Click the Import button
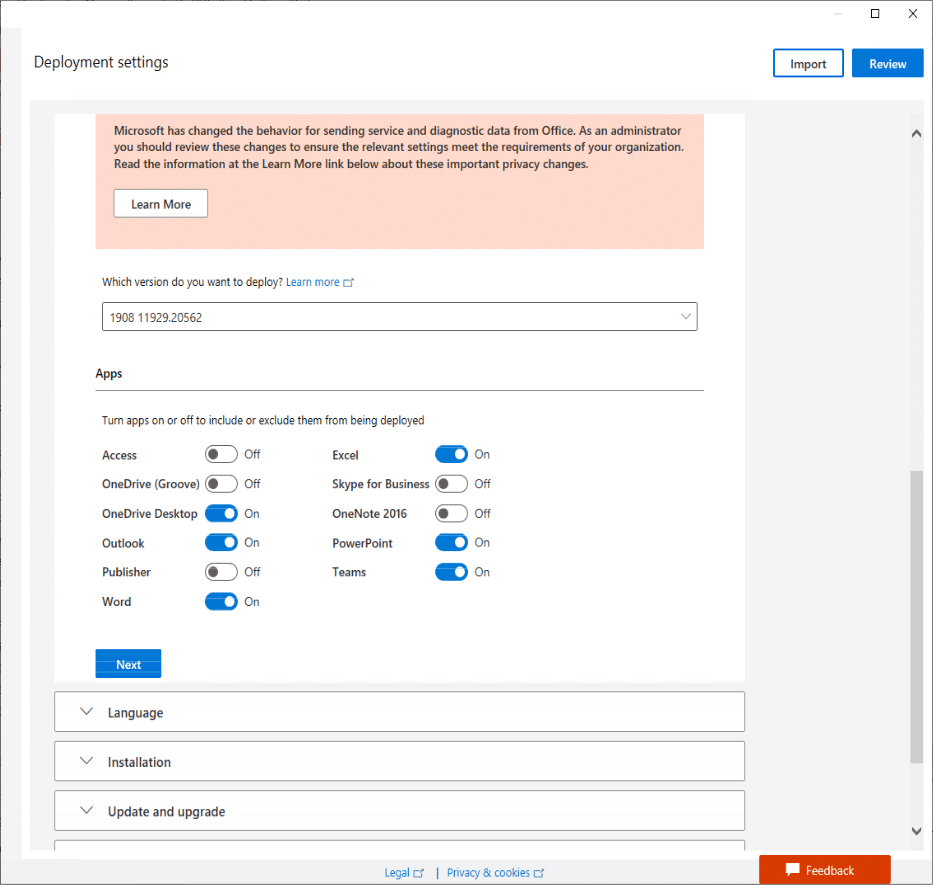The width and height of the screenshot is (933, 885). (807, 63)
